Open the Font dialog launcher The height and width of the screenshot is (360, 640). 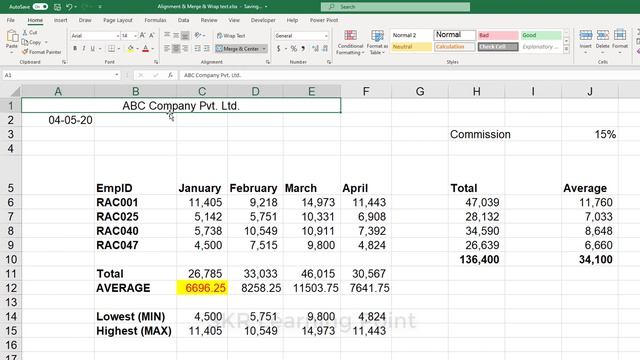[156, 62]
